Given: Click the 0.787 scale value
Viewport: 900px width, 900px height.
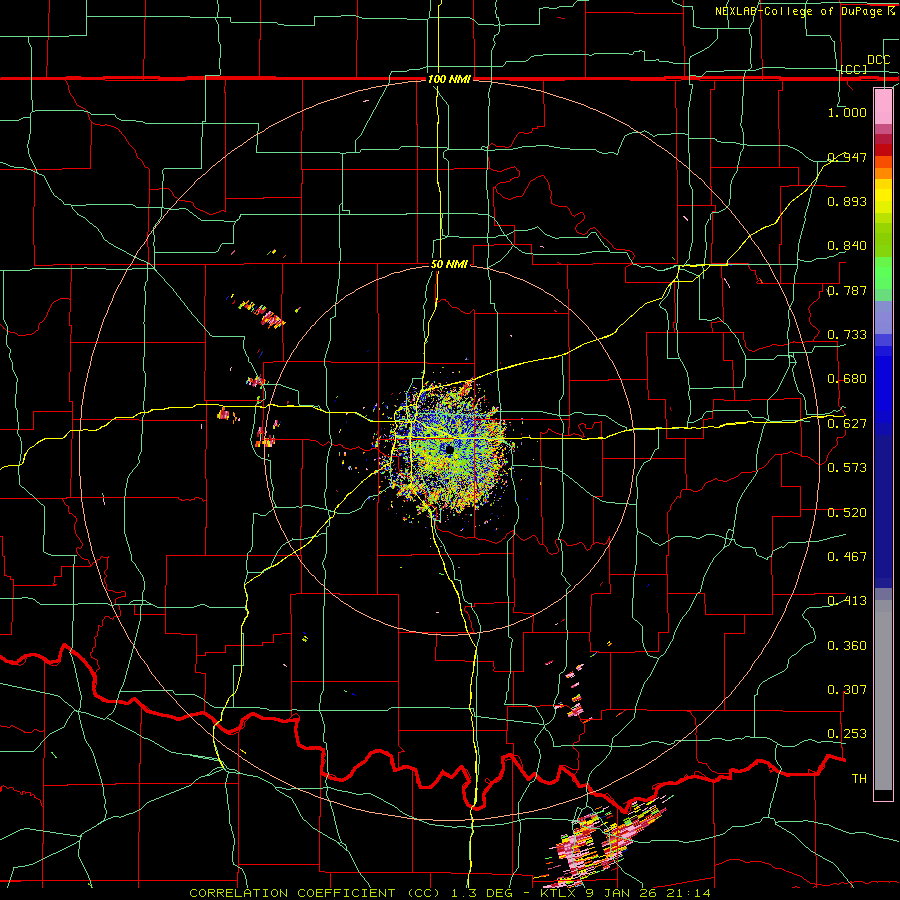Looking at the screenshot, I should [x=847, y=290].
